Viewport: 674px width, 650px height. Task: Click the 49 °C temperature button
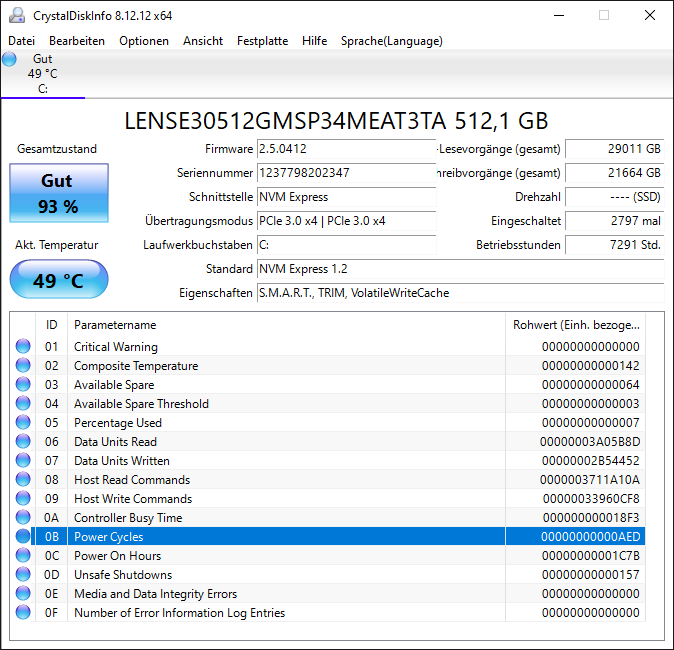click(59, 279)
